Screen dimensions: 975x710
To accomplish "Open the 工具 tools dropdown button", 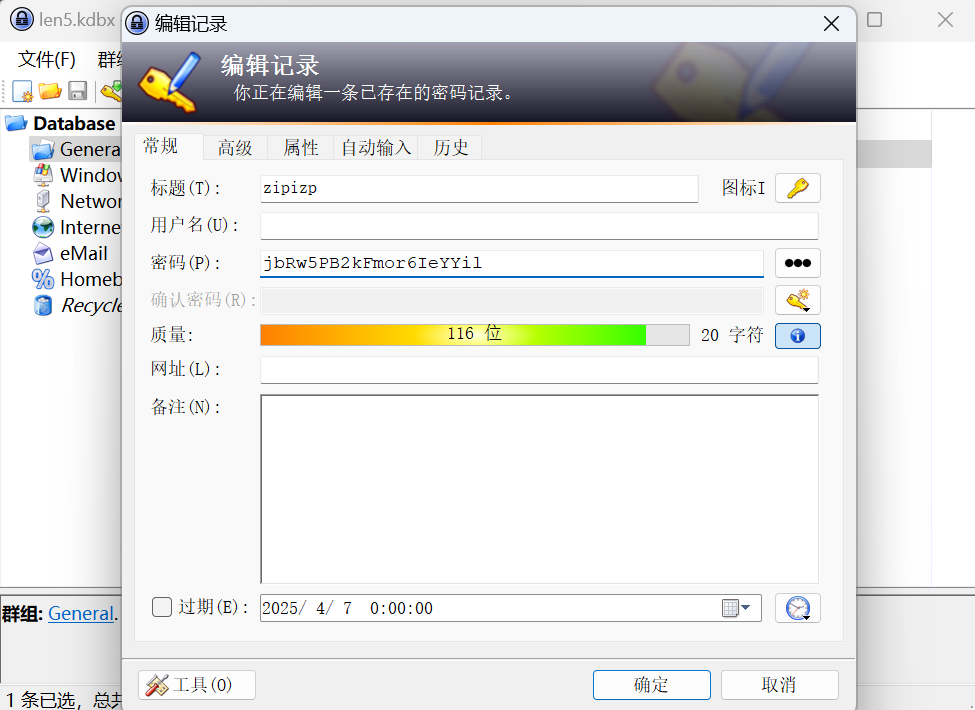I will (x=196, y=685).
